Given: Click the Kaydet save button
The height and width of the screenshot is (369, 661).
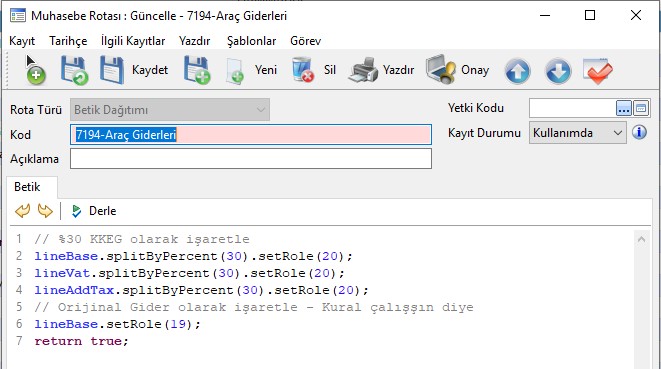Looking at the screenshot, I should coord(134,70).
